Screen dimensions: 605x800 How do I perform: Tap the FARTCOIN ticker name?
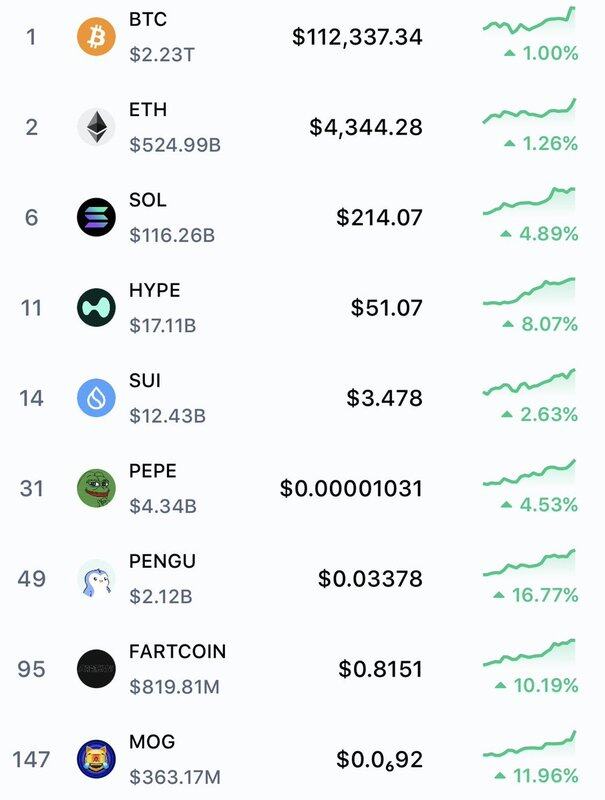[x=178, y=652]
